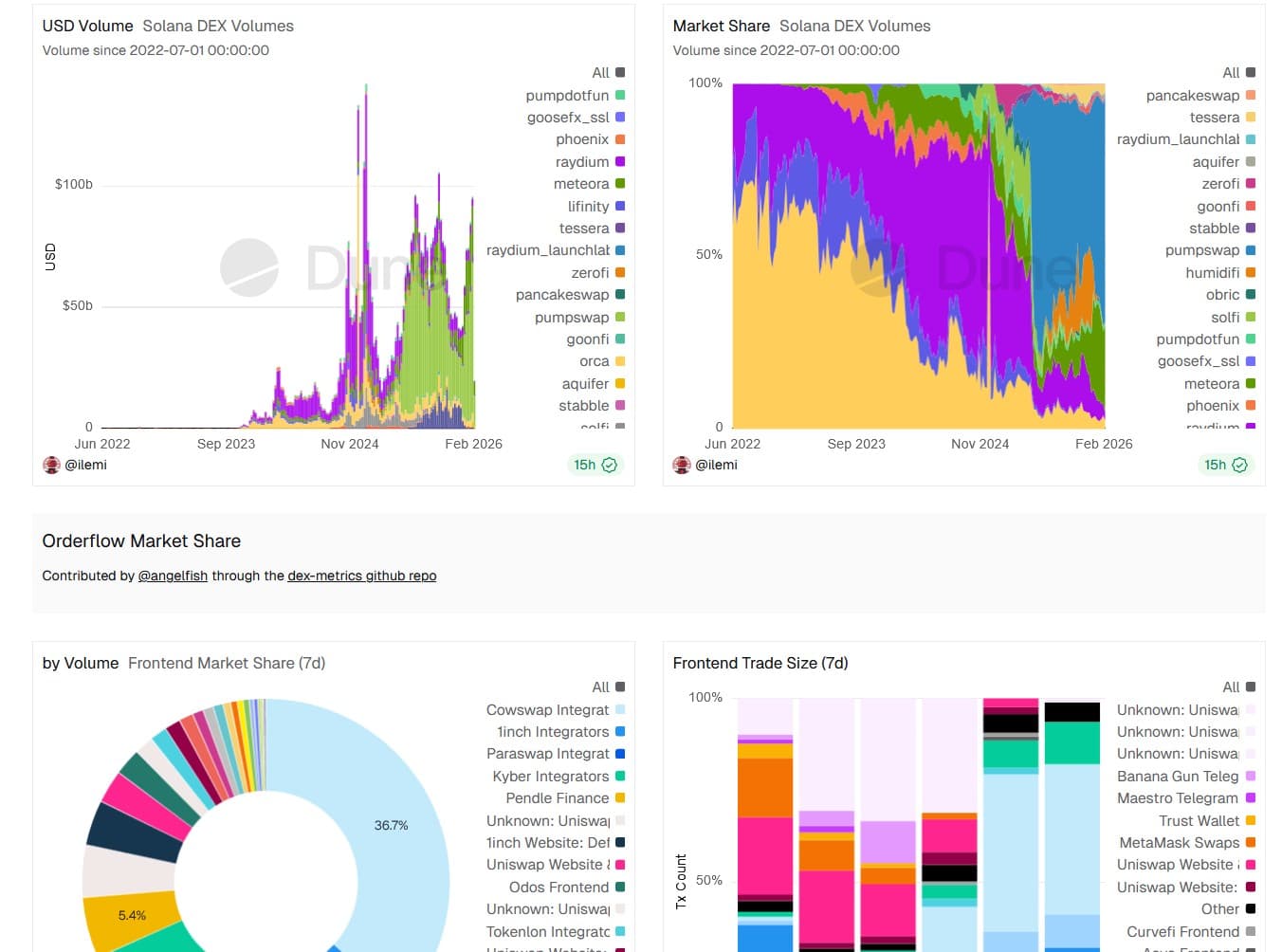Screen dimensions: 1282x952
Task: Hide humidifi in Market Share legend
Action: (1220, 272)
